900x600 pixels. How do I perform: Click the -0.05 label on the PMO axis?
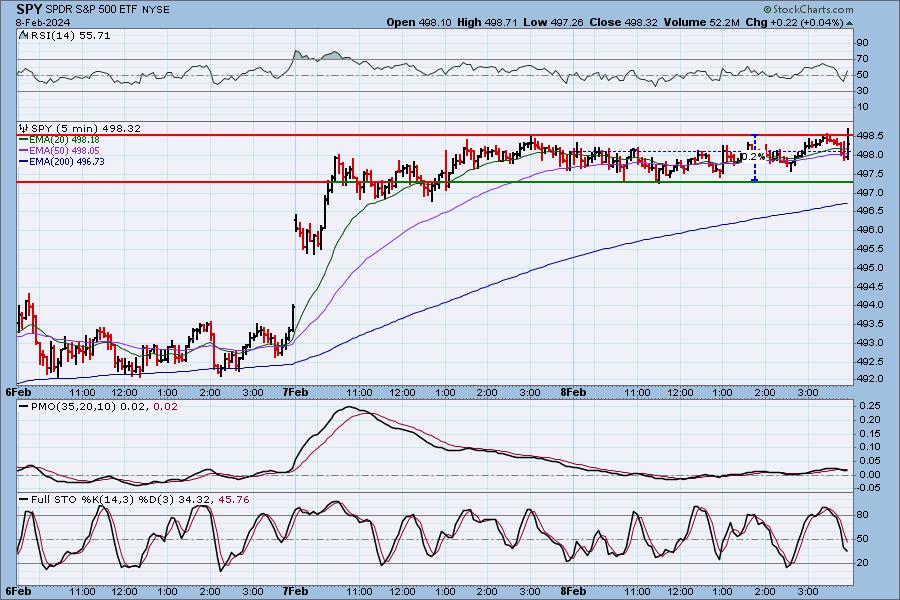click(868, 488)
